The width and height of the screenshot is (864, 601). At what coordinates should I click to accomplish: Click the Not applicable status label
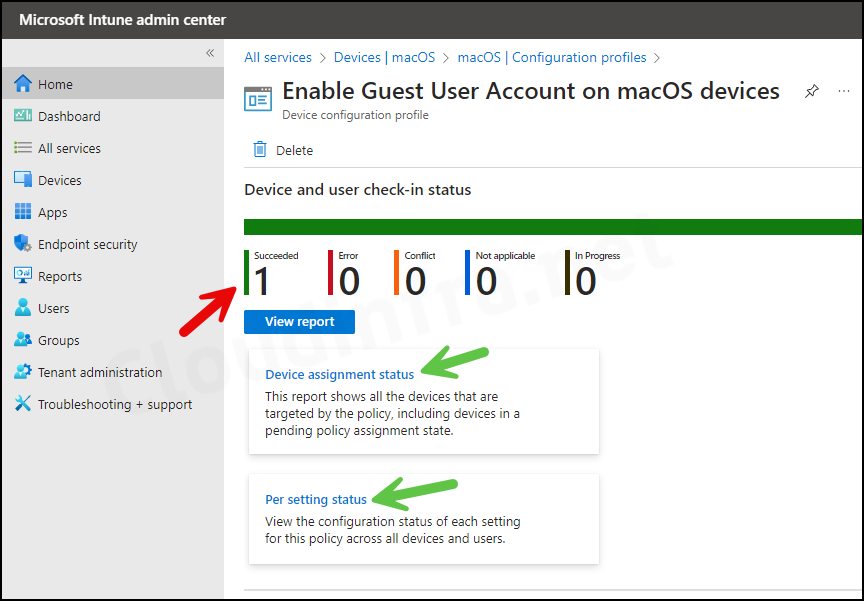505,256
